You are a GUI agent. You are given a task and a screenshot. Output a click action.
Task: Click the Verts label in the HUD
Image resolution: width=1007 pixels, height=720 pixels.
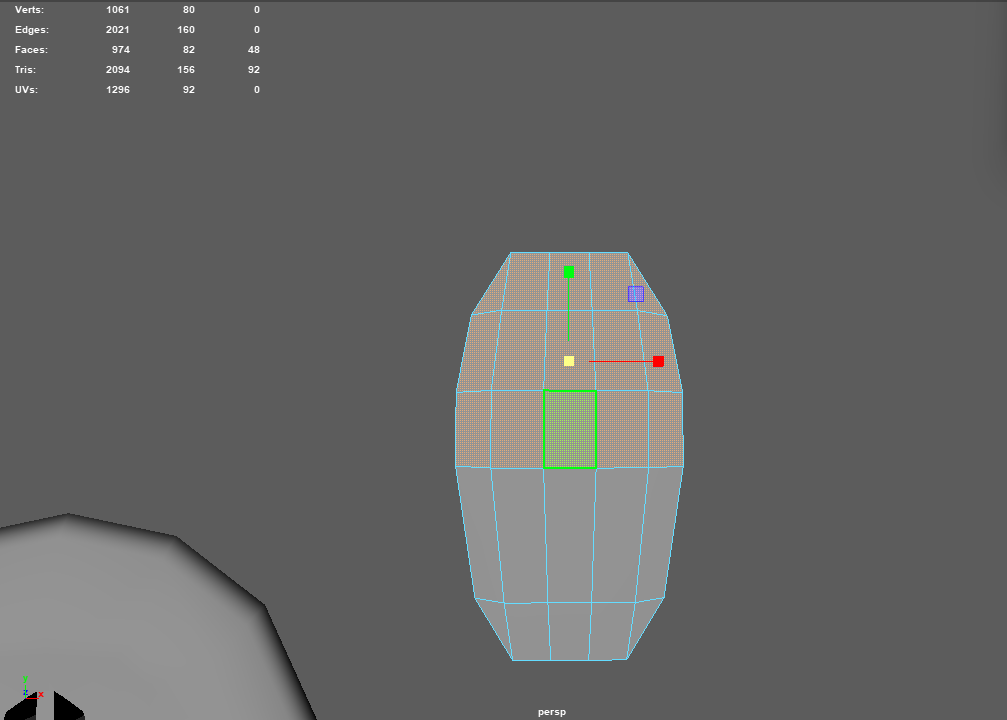(x=29, y=10)
